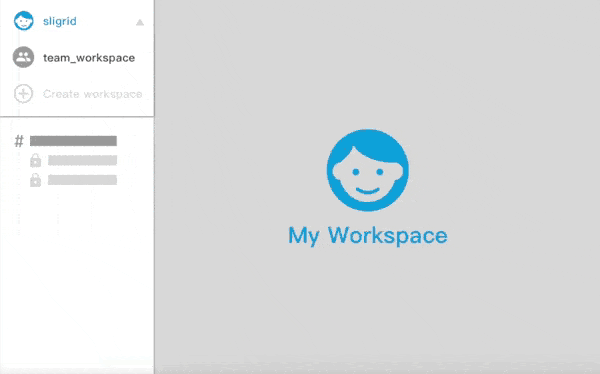Click the large My Workspace smiley icon
This screenshot has height=374, width=600.
(x=367, y=170)
